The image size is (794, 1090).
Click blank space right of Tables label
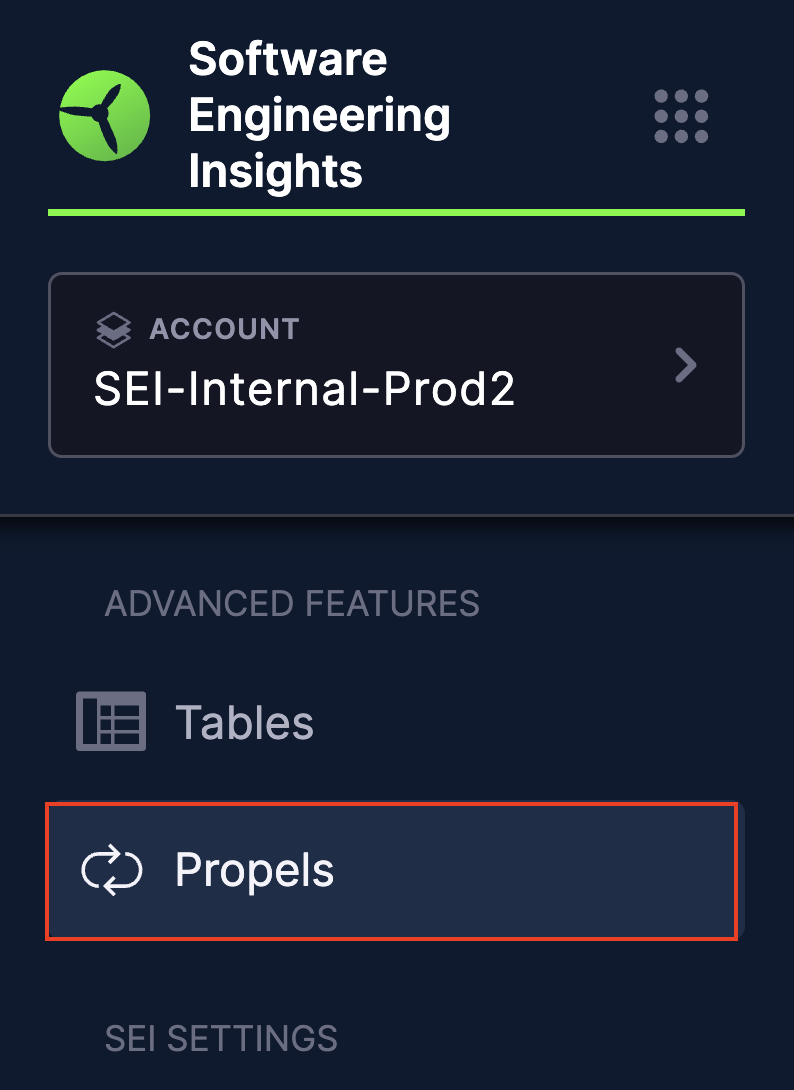[x=530, y=722]
